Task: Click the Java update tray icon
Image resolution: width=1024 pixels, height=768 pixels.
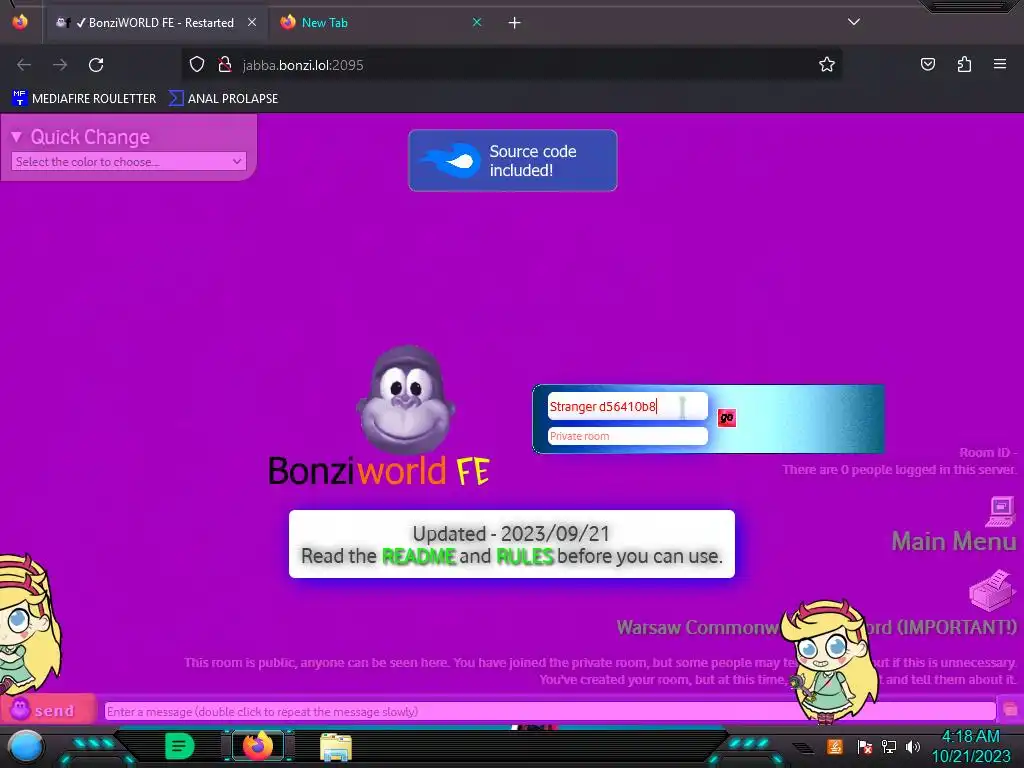Action: pos(835,746)
